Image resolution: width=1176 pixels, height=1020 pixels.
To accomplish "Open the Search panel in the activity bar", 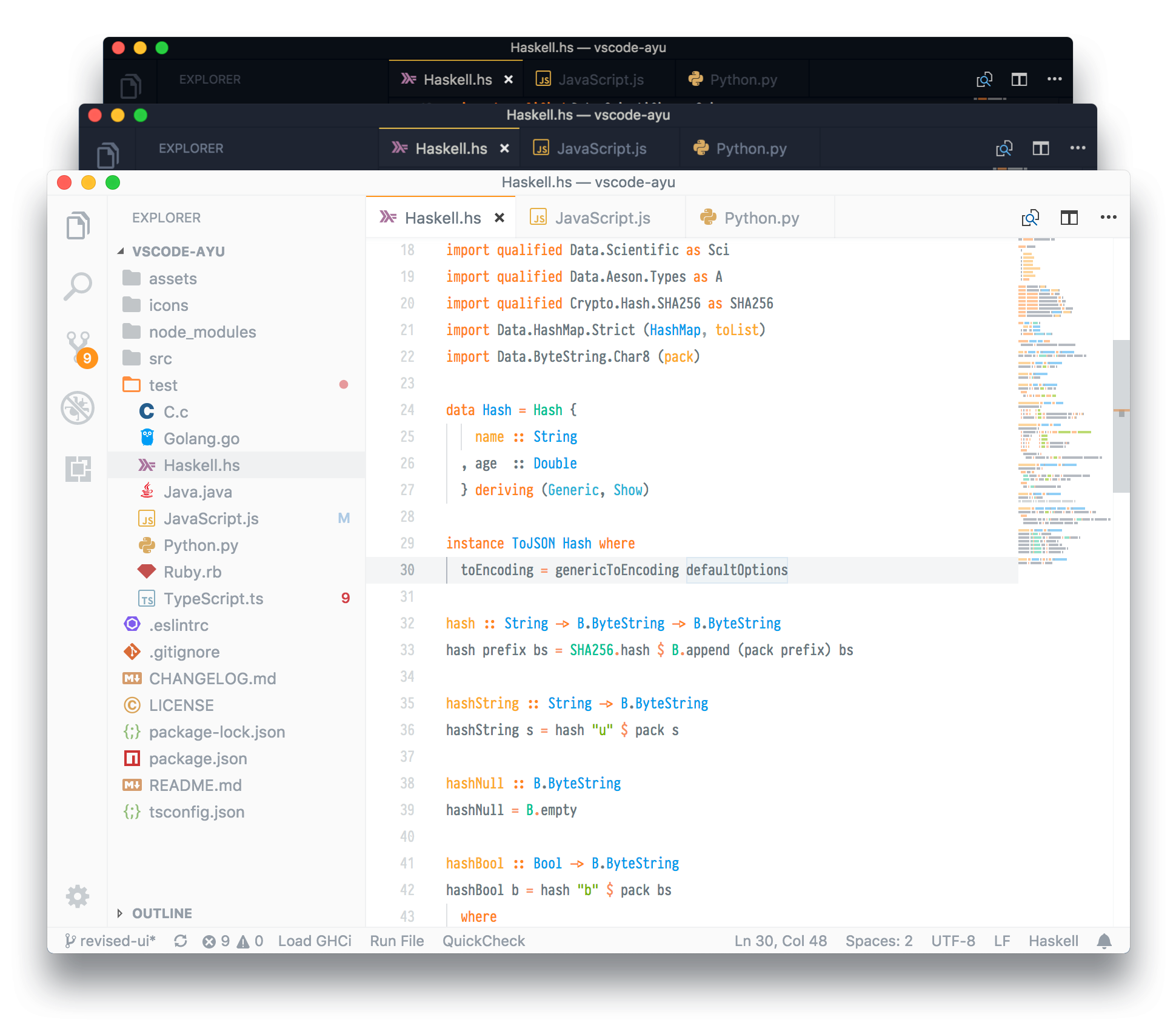I will click(78, 287).
